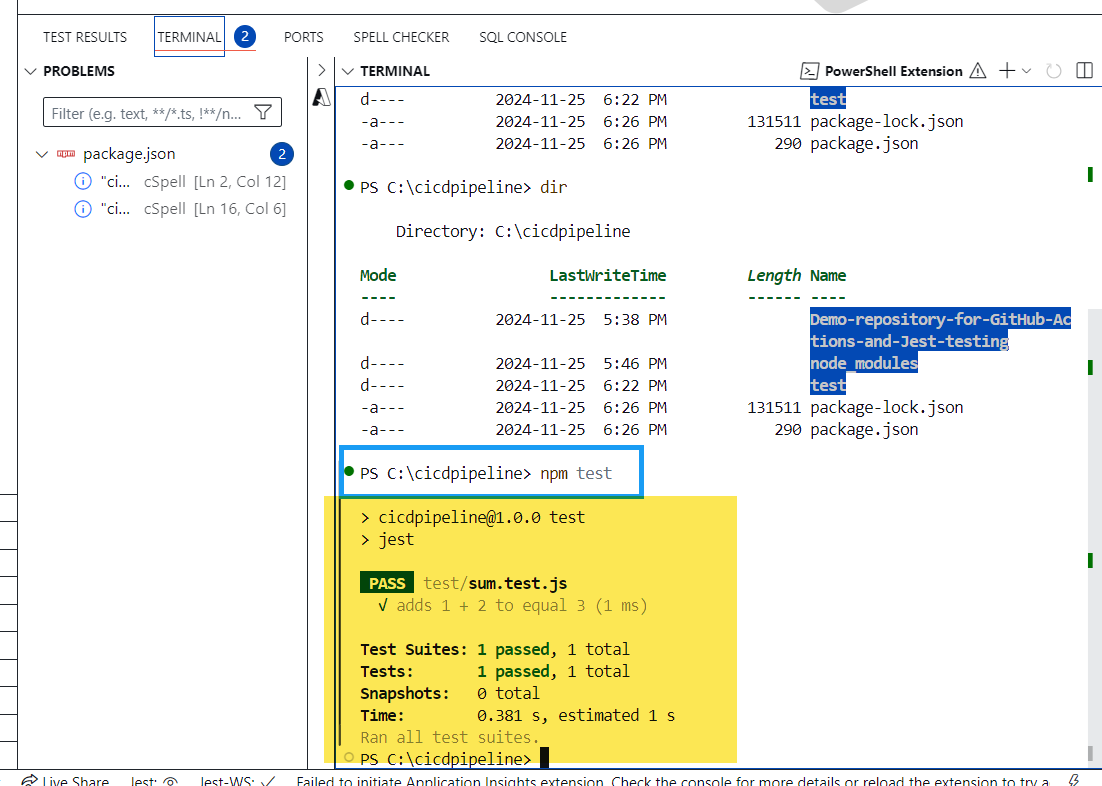Screen dimensions: 1102x786
Task: Open the SQL CONSOLE tab
Action: pyautogui.click(x=522, y=37)
